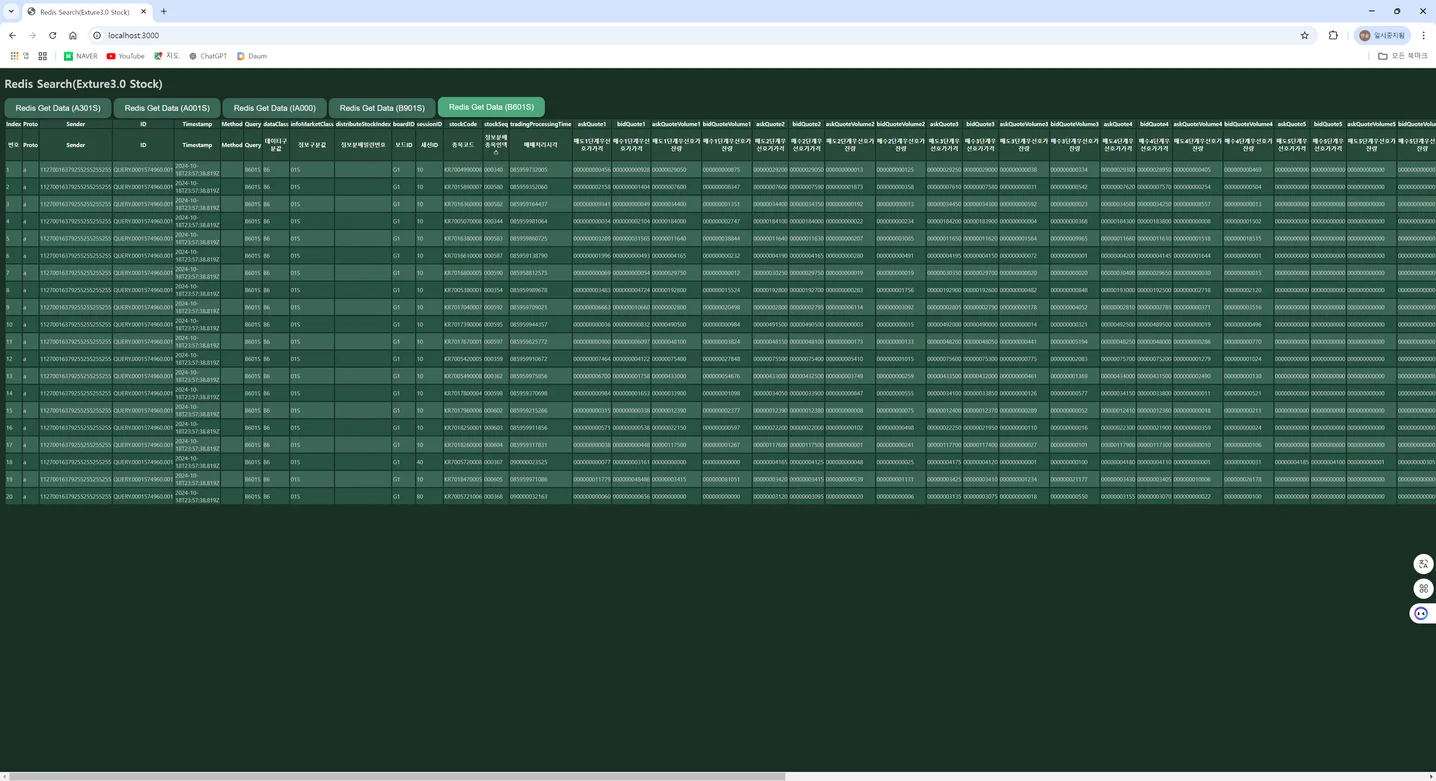
Task: Click the Redis Search(Exture3.0 Stock) page heading
Action: (x=83, y=84)
